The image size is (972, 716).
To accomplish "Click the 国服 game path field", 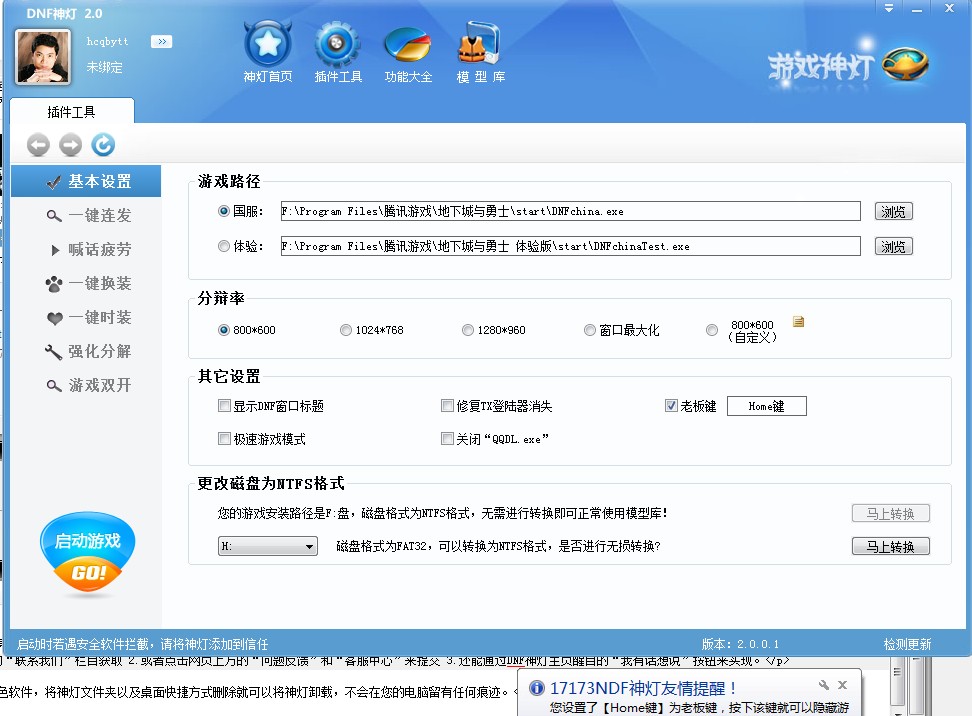I will pyautogui.click(x=570, y=211).
